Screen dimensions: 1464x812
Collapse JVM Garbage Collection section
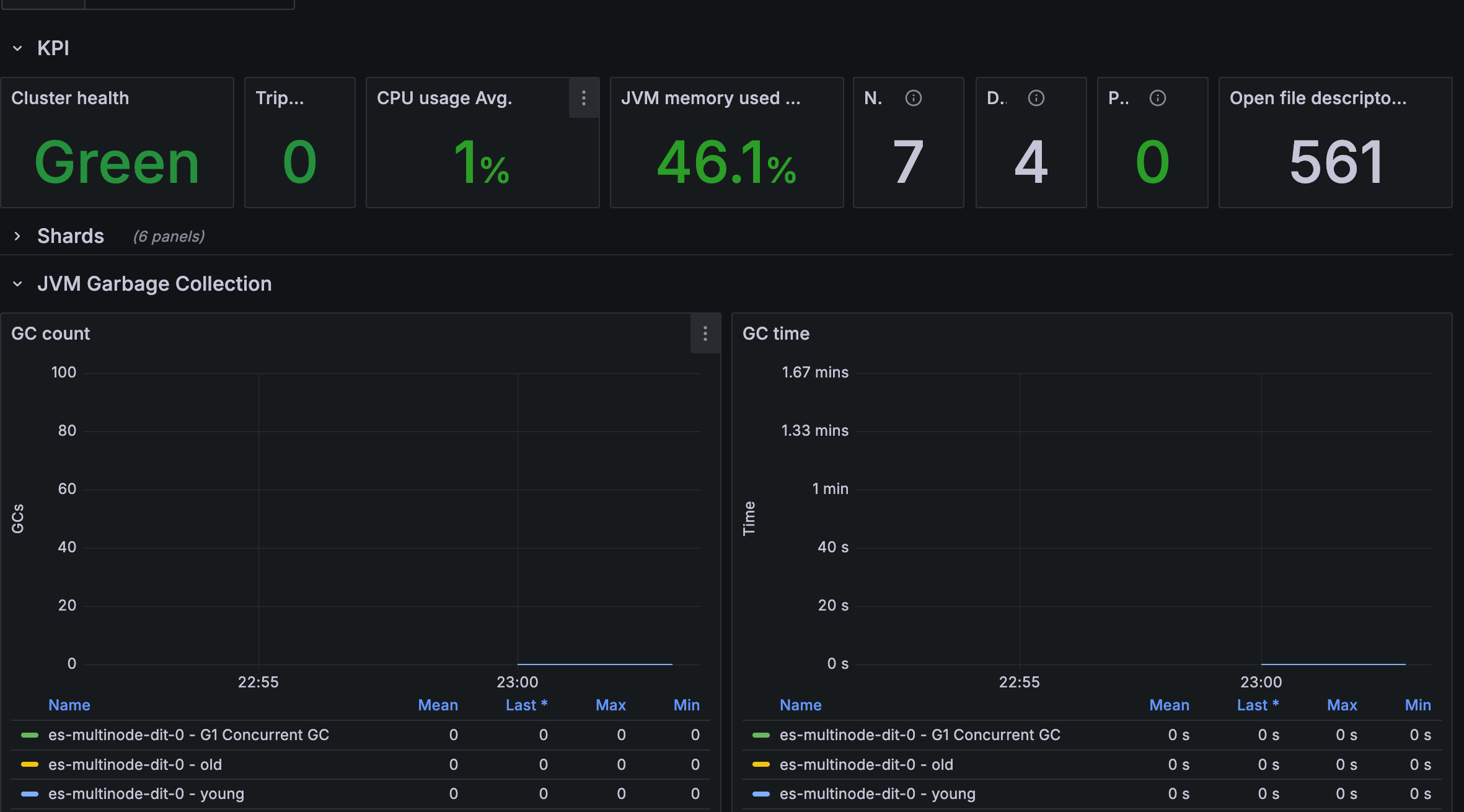click(x=17, y=284)
